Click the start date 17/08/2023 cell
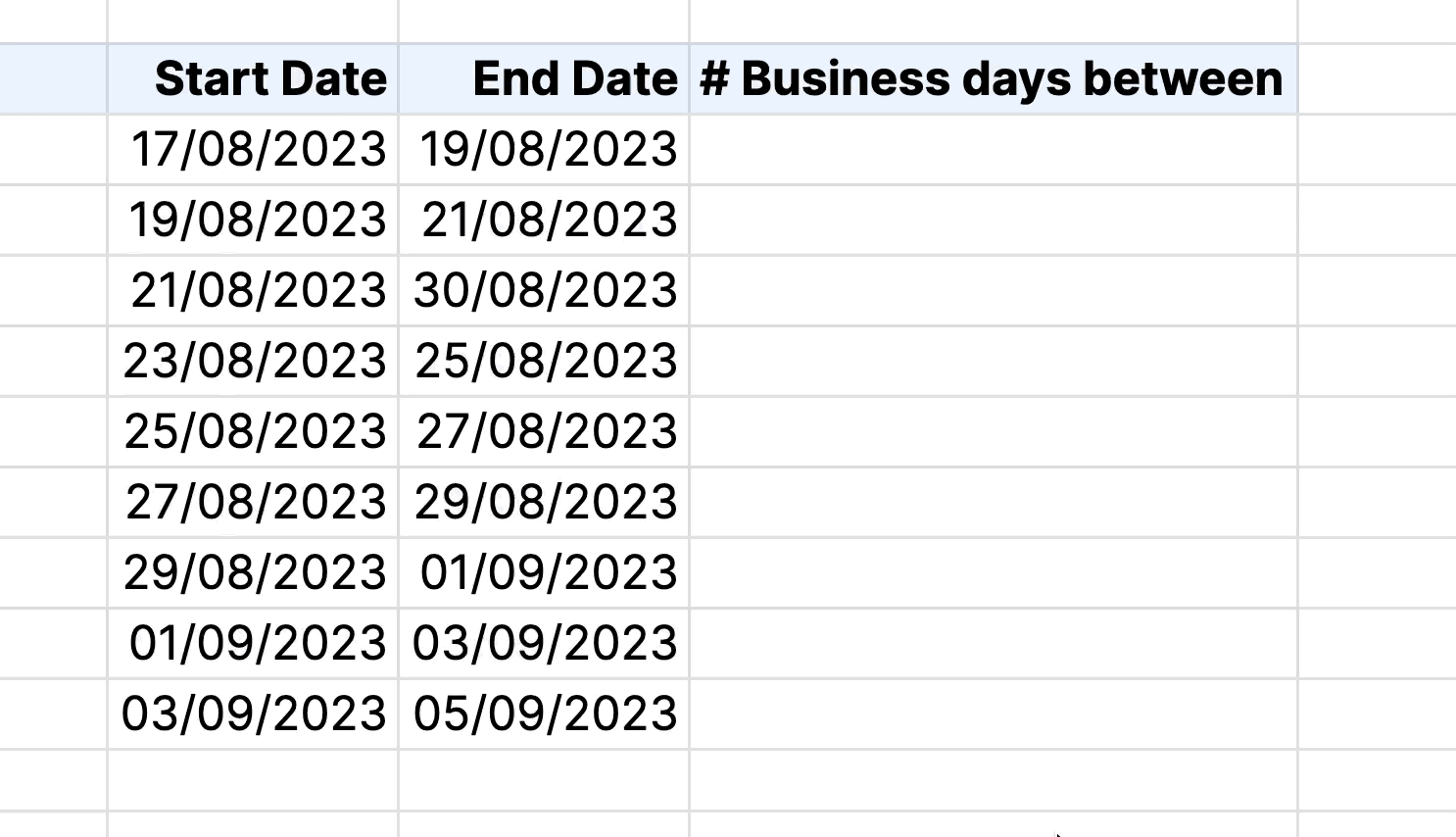The width and height of the screenshot is (1456, 837). click(x=253, y=150)
